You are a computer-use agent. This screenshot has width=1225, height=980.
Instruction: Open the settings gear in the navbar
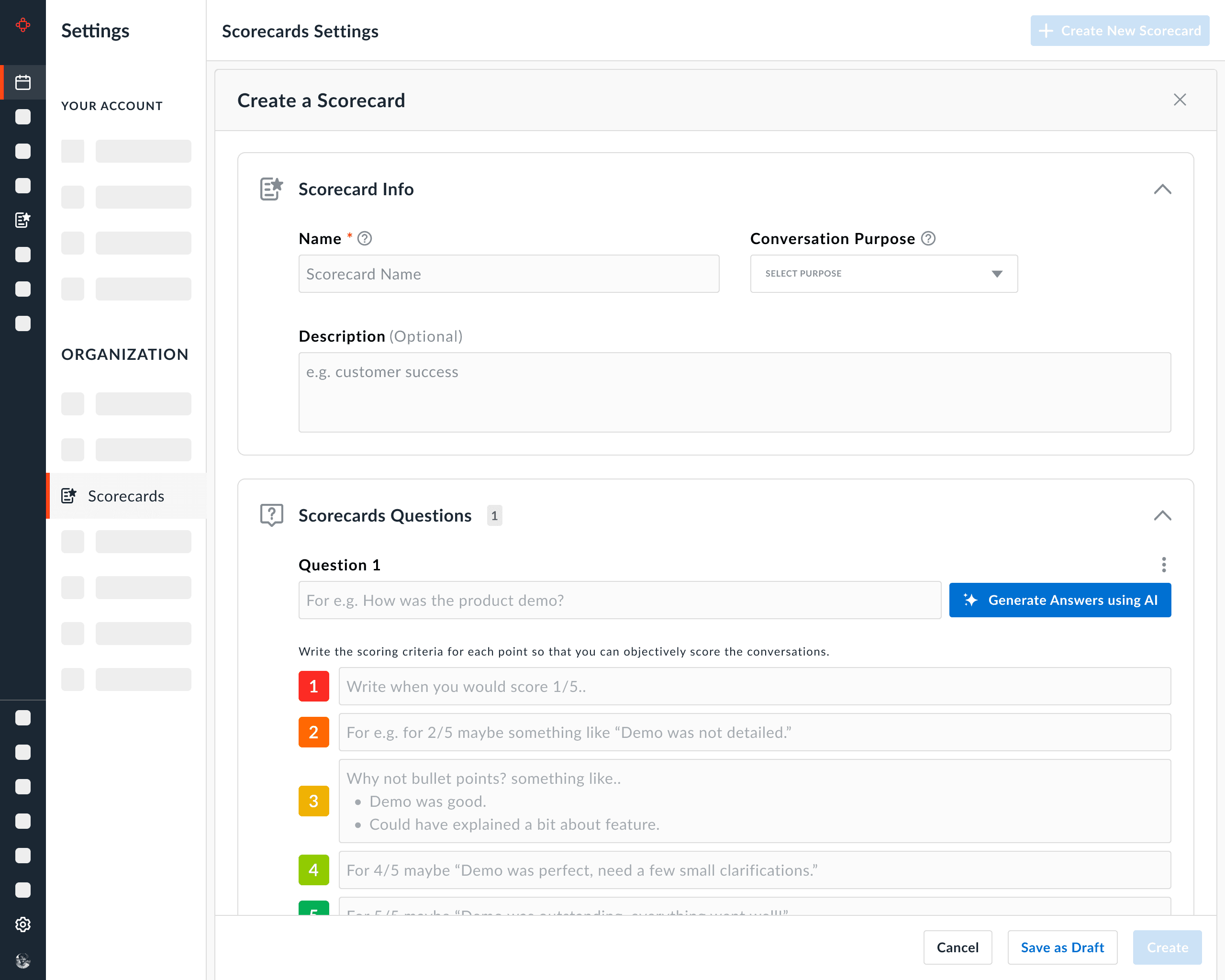pyautogui.click(x=22, y=924)
